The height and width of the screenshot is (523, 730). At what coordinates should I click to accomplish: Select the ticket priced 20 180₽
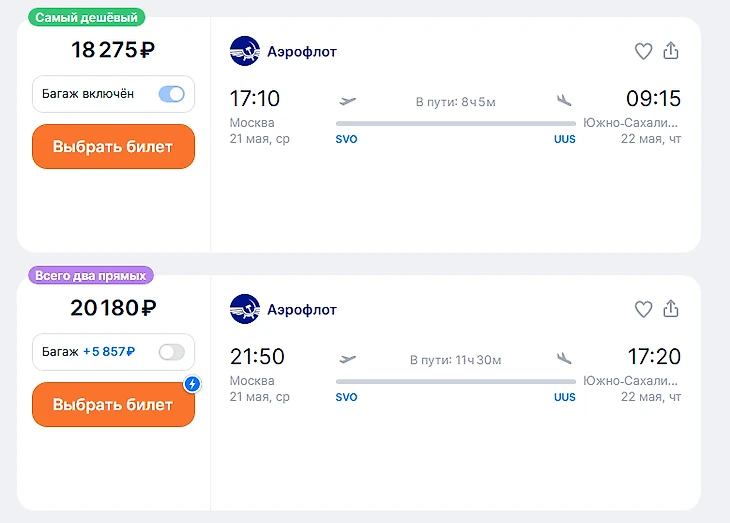[x=113, y=405]
